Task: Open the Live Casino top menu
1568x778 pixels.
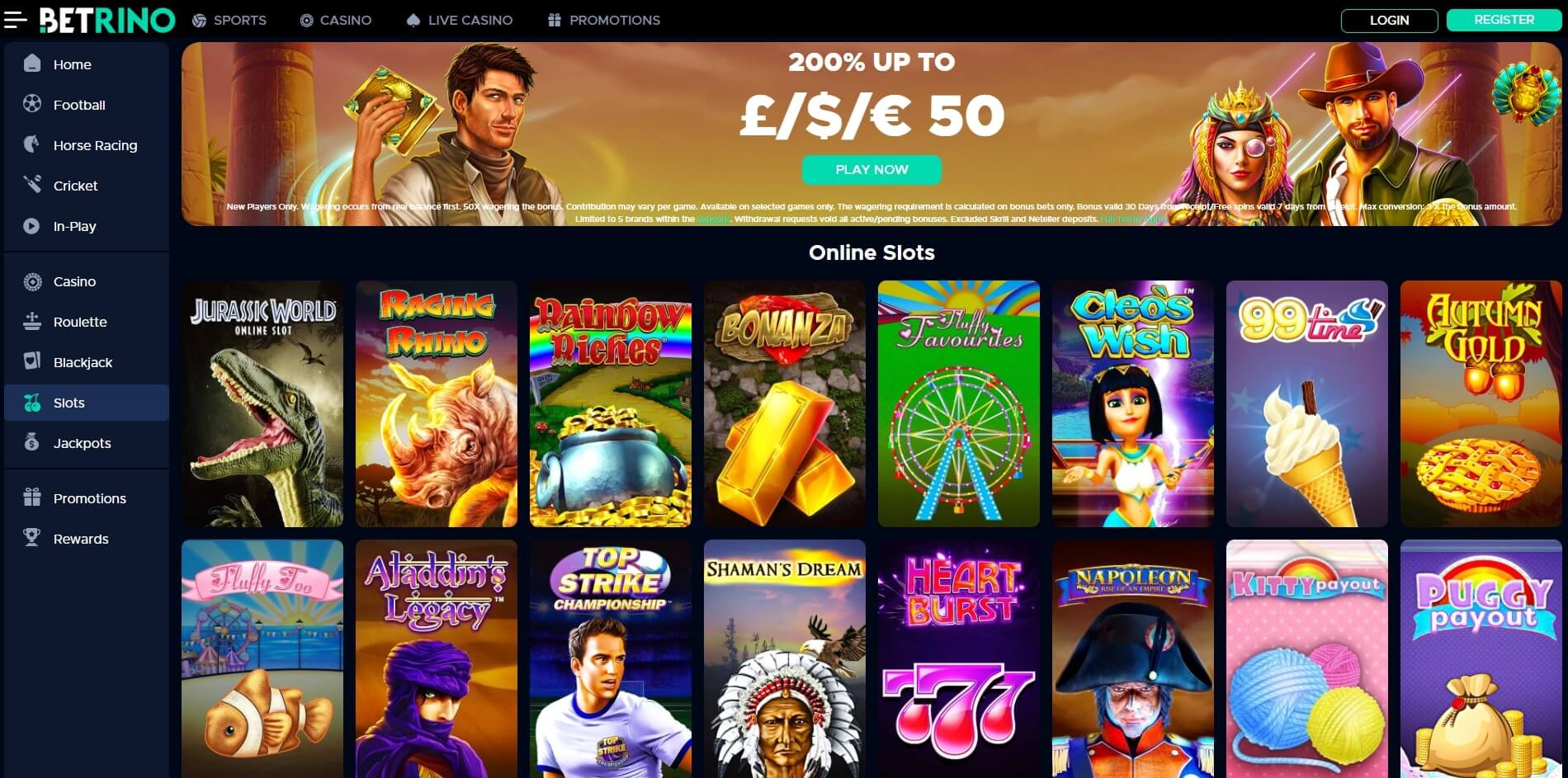Action: pos(460,20)
